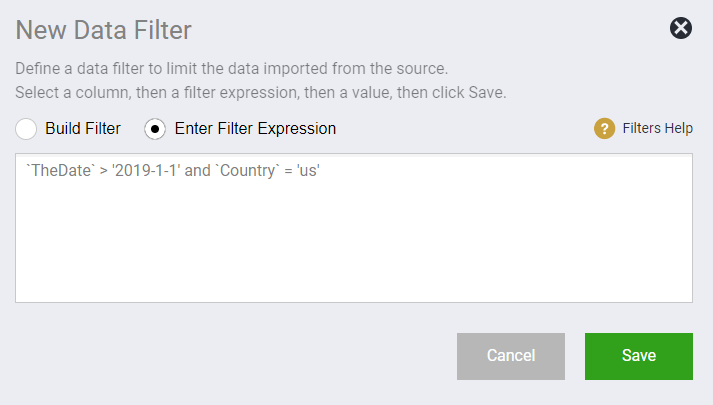713x405 pixels.
Task: Save the filter expression
Action: [x=639, y=356]
